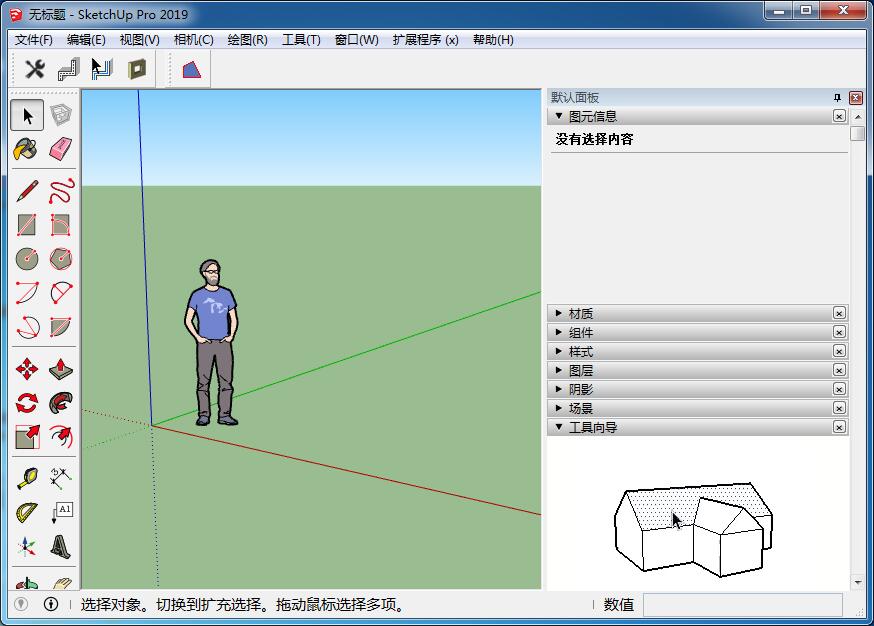Select the Follow Me tool

(x=61, y=402)
